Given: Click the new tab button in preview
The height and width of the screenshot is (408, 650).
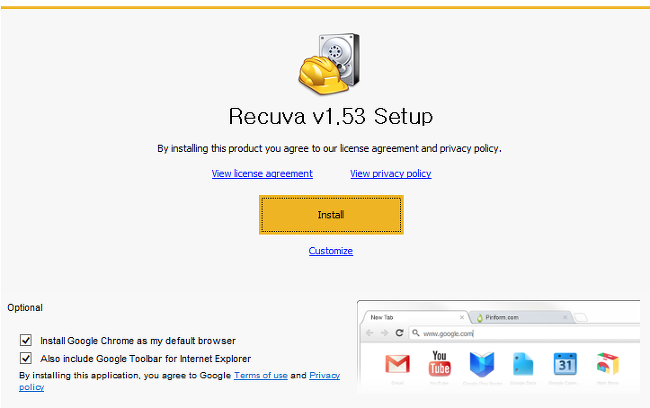Looking at the screenshot, I should tap(581, 318).
